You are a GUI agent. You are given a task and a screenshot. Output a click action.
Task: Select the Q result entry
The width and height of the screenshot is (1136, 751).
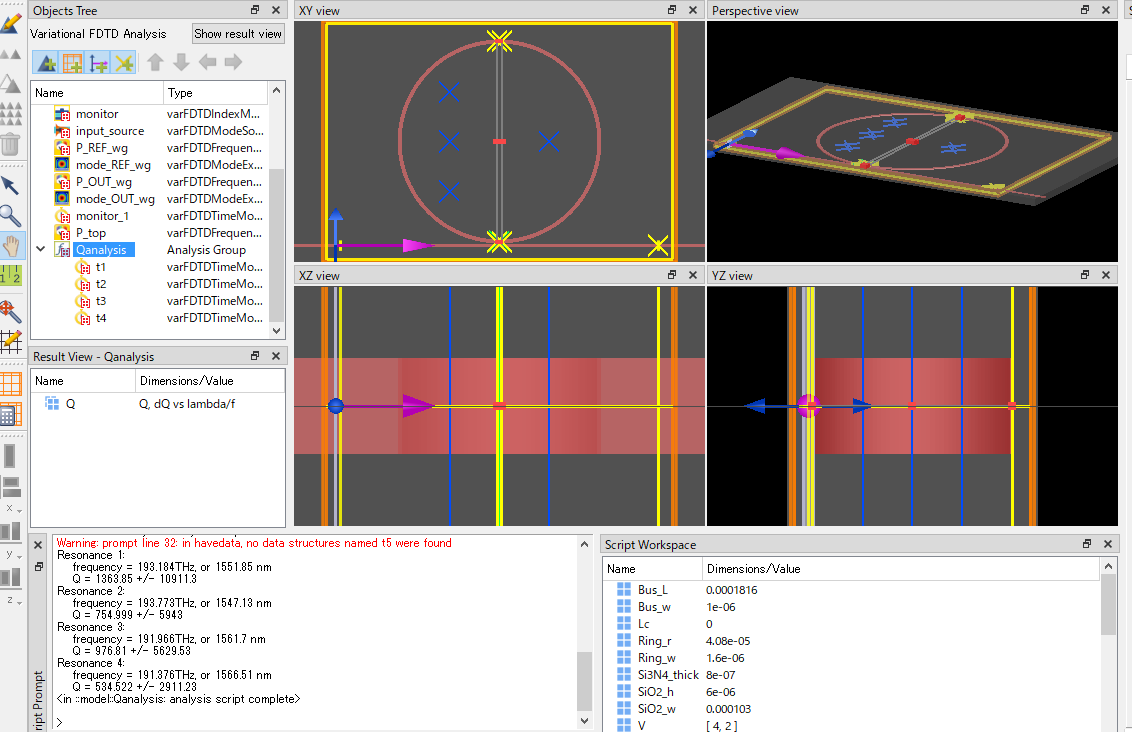click(70, 404)
